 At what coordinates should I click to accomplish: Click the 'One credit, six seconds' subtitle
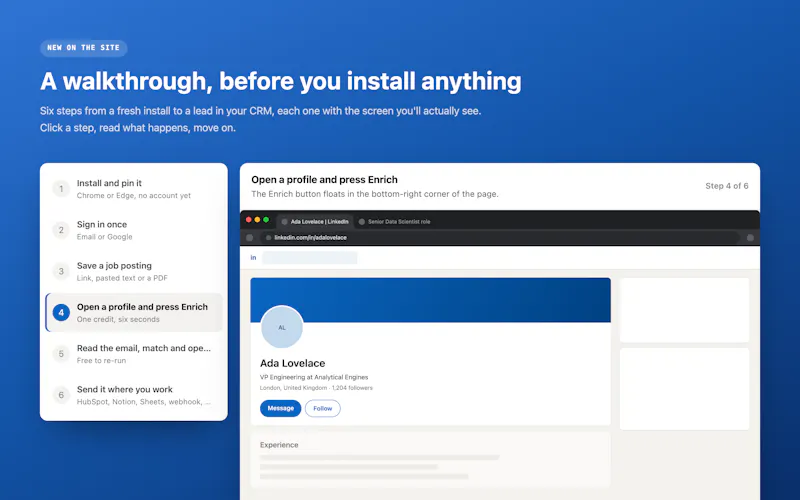118,319
